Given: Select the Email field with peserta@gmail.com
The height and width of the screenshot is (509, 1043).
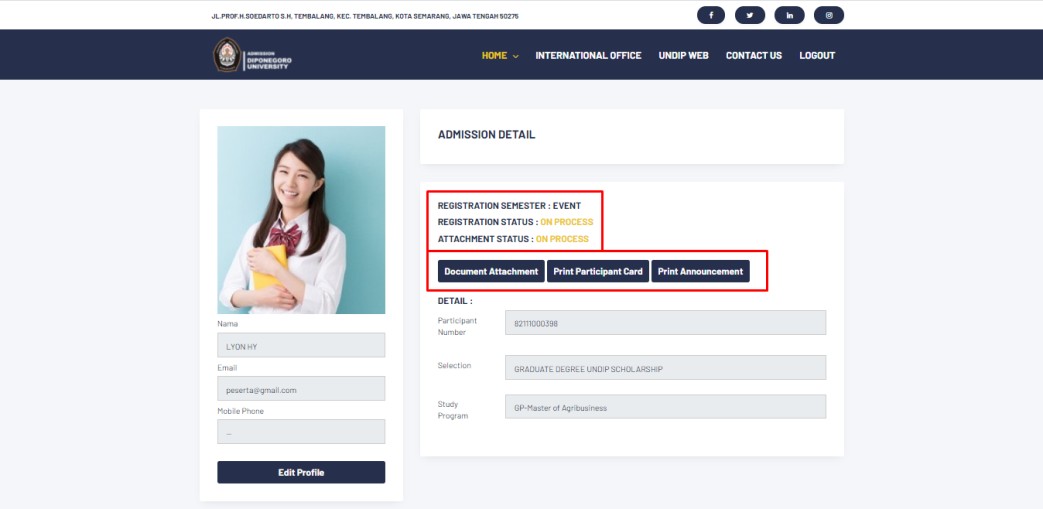Looking at the screenshot, I should click(301, 389).
